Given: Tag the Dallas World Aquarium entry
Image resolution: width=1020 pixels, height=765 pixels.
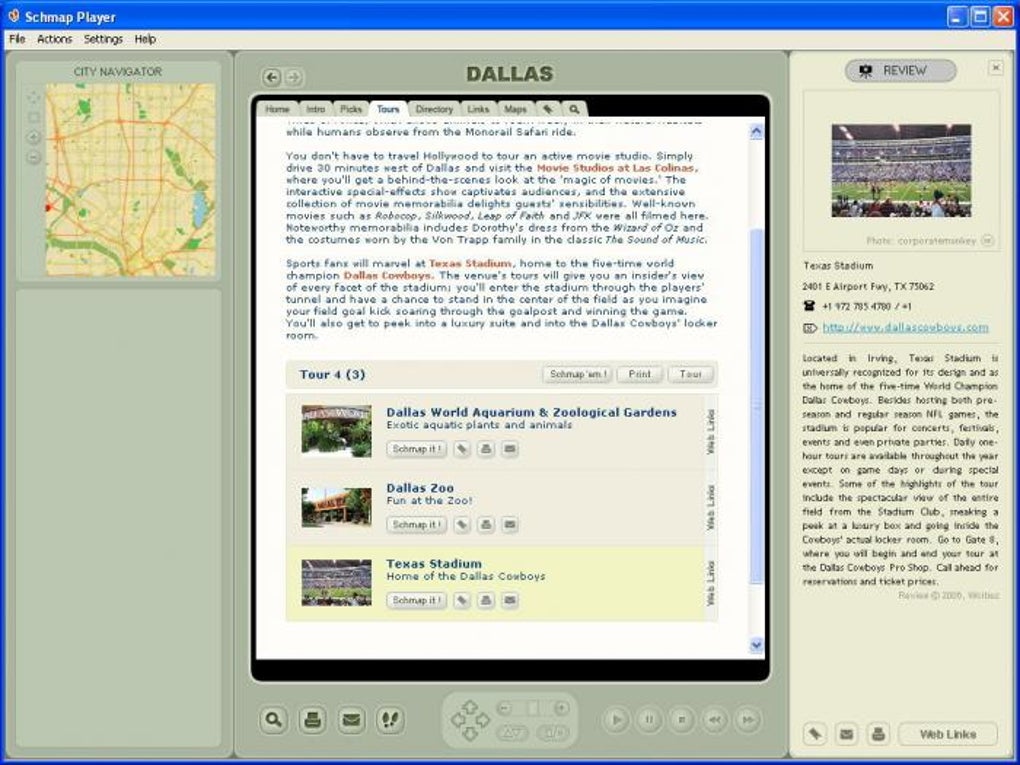Looking at the screenshot, I should [x=462, y=449].
